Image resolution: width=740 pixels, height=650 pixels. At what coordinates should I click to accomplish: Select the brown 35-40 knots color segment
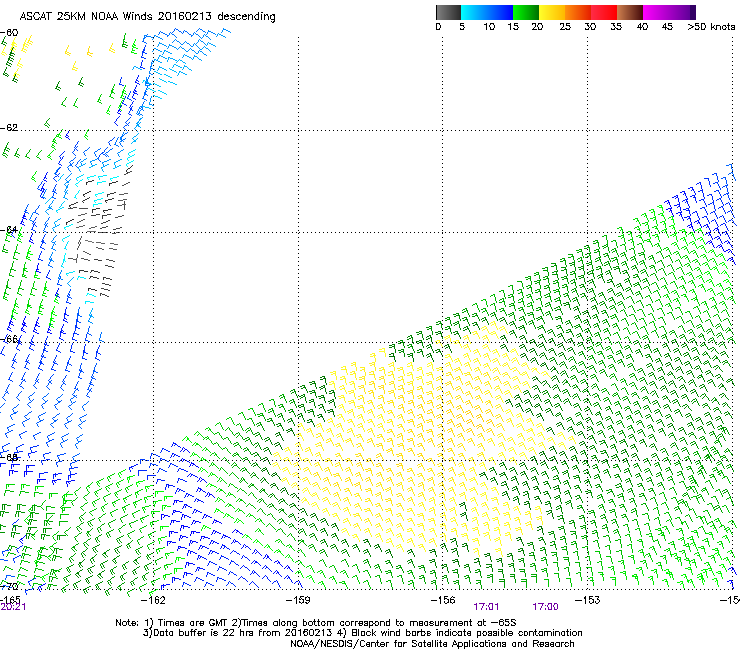tap(630, 12)
